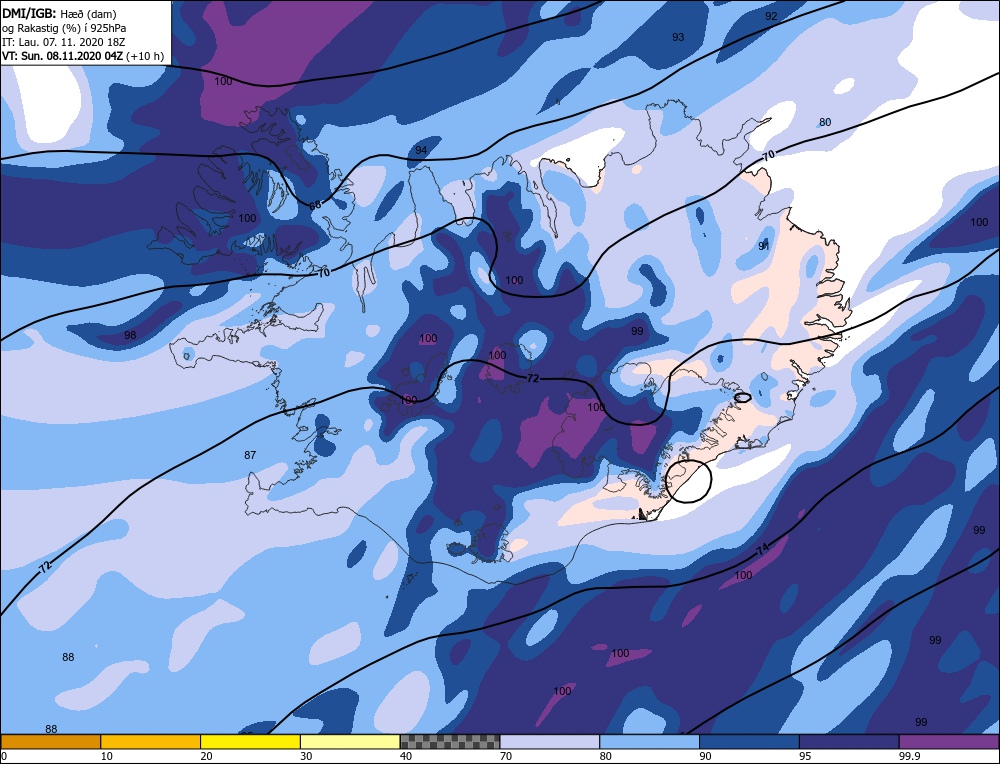Click the '87' humidity value on the map
The image size is (1000, 764).
click(x=250, y=455)
